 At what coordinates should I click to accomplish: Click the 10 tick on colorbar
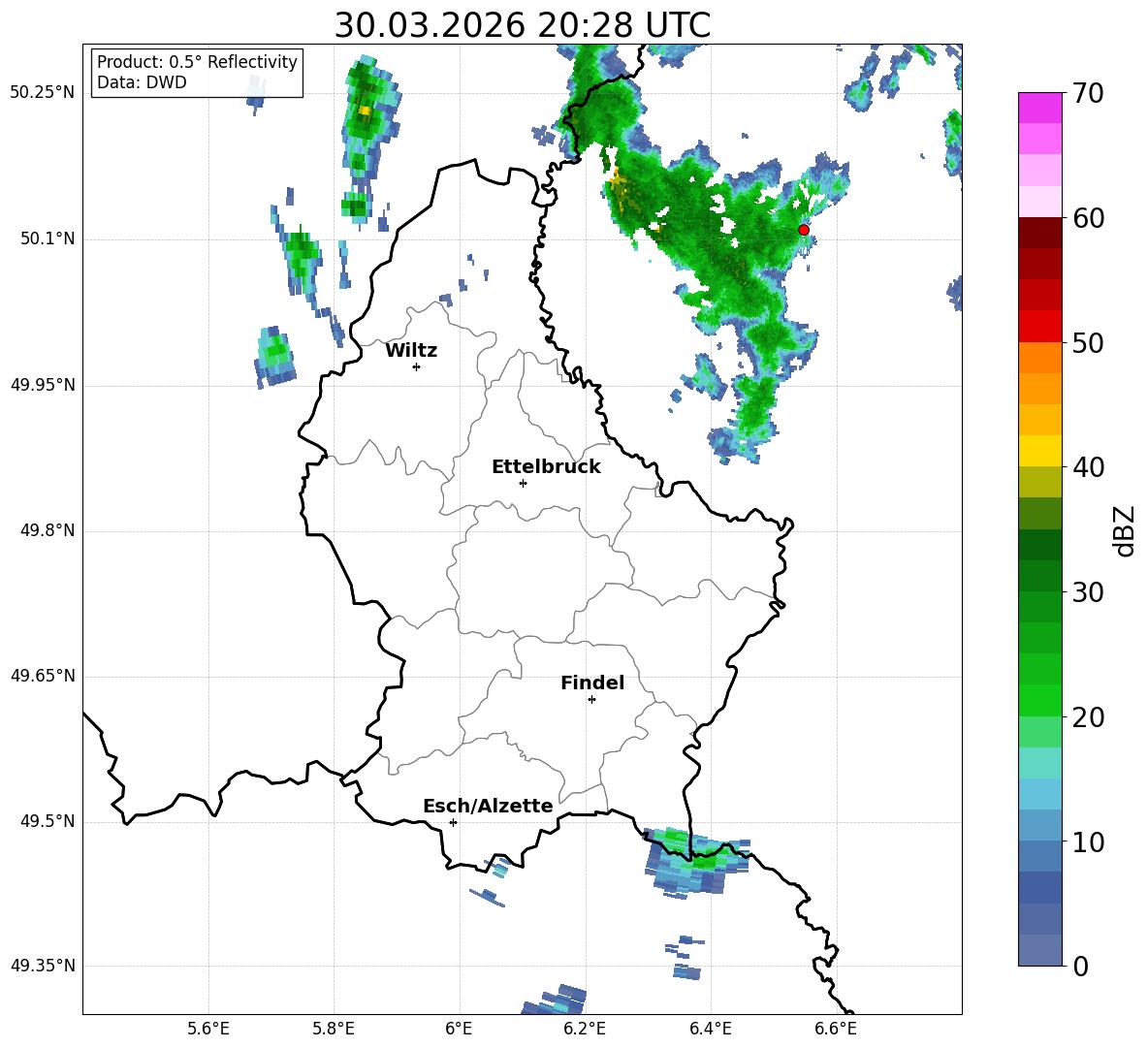[x=1088, y=842]
